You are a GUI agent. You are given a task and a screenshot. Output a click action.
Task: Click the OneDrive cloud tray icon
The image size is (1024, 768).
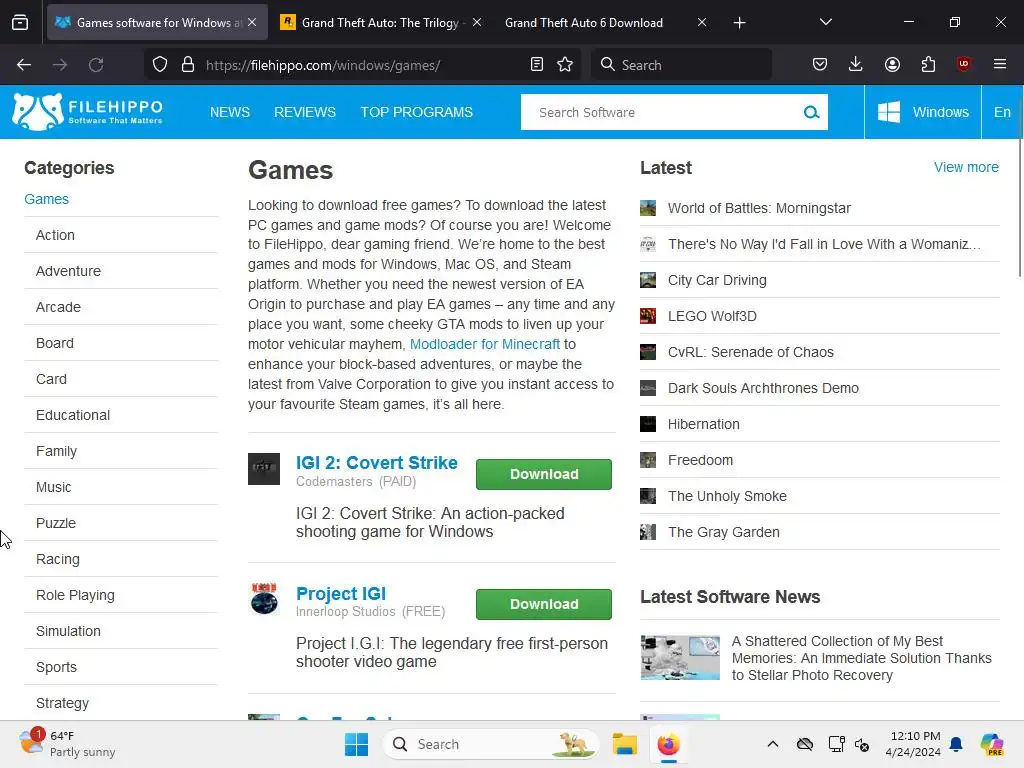[x=805, y=744]
